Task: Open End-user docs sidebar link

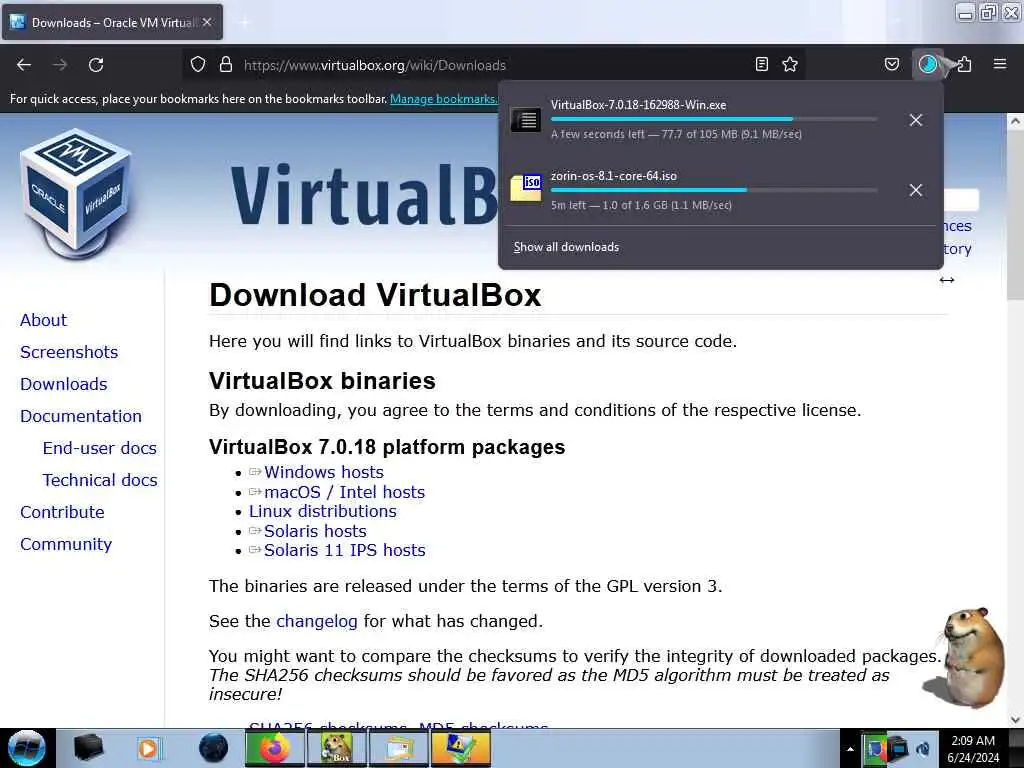Action: pyautogui.click(x=99, y=448)
